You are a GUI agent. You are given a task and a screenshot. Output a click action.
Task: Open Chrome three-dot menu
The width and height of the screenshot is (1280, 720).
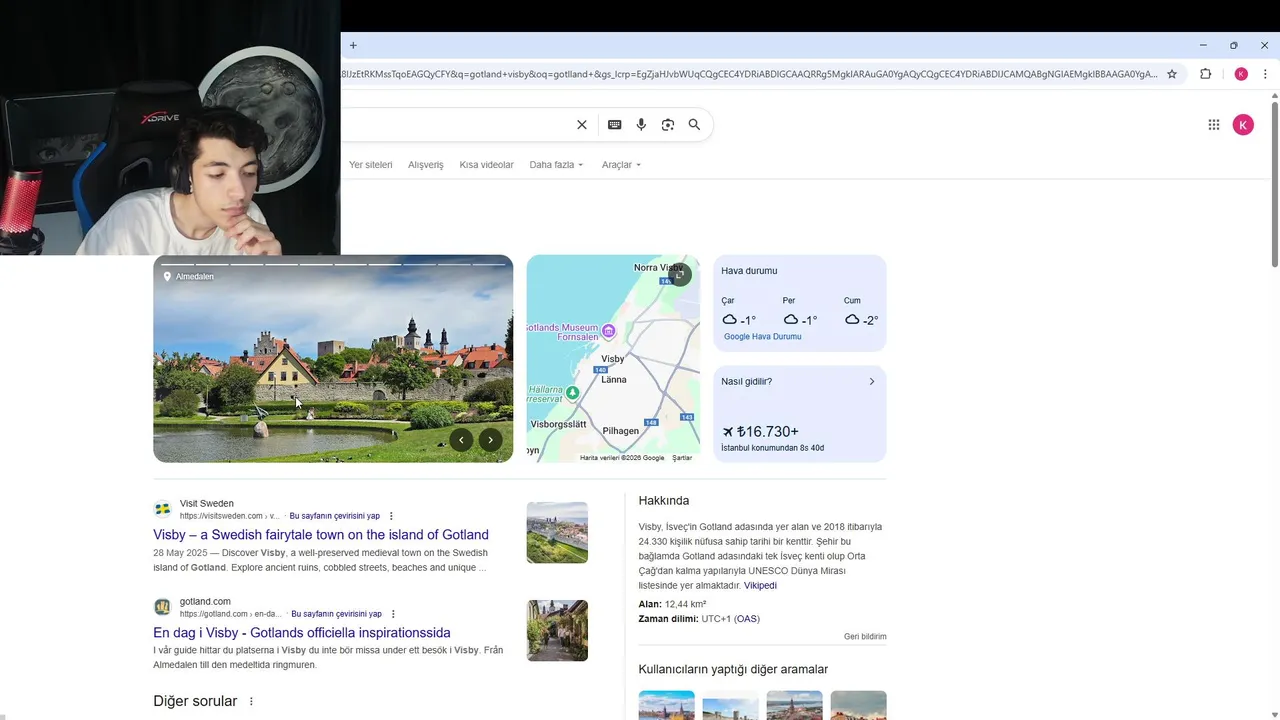tap(1265, 74)
